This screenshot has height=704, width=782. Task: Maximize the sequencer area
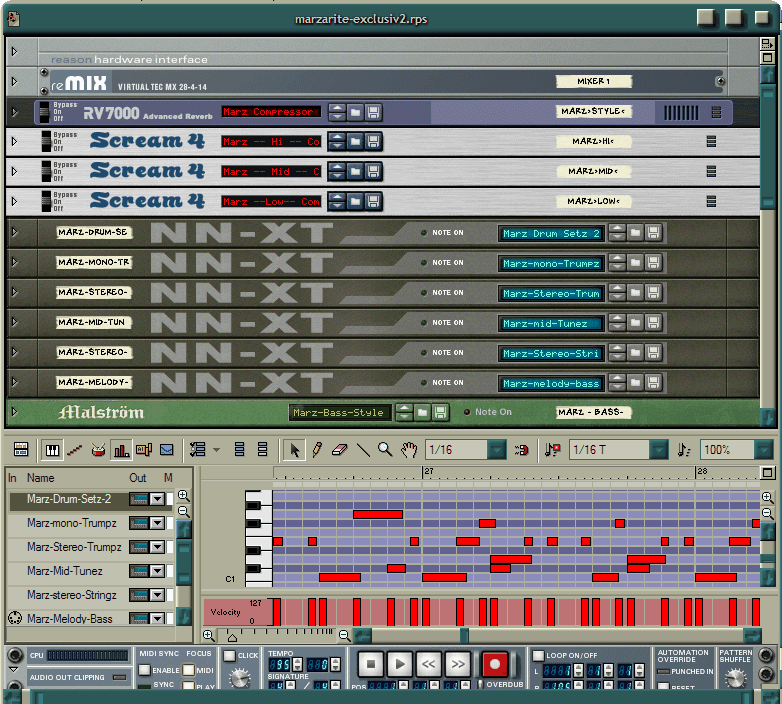[x=768, y=472]
